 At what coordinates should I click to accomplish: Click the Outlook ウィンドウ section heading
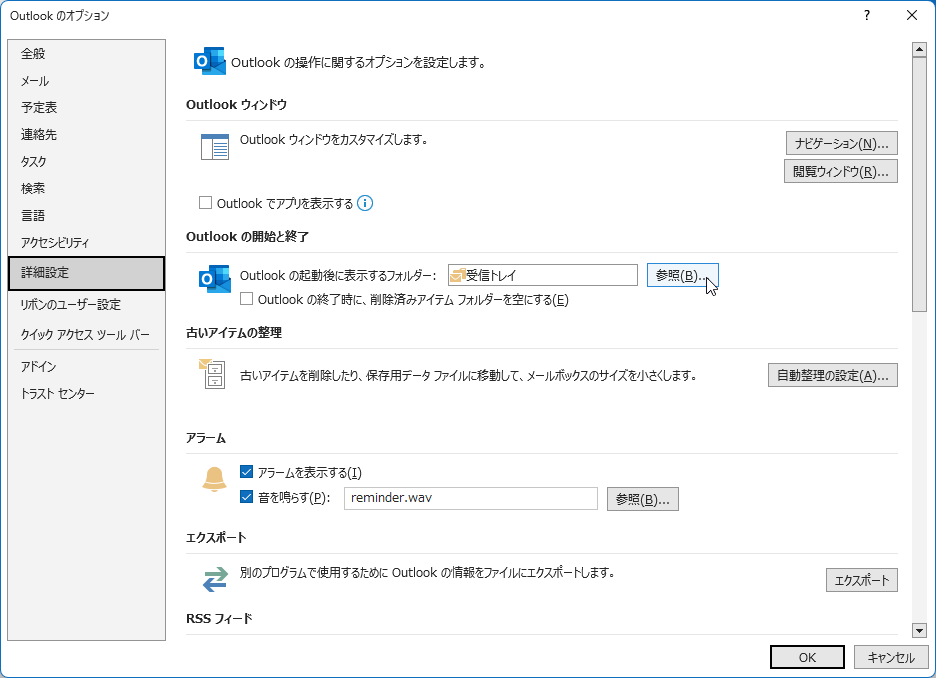pos(236,104)
